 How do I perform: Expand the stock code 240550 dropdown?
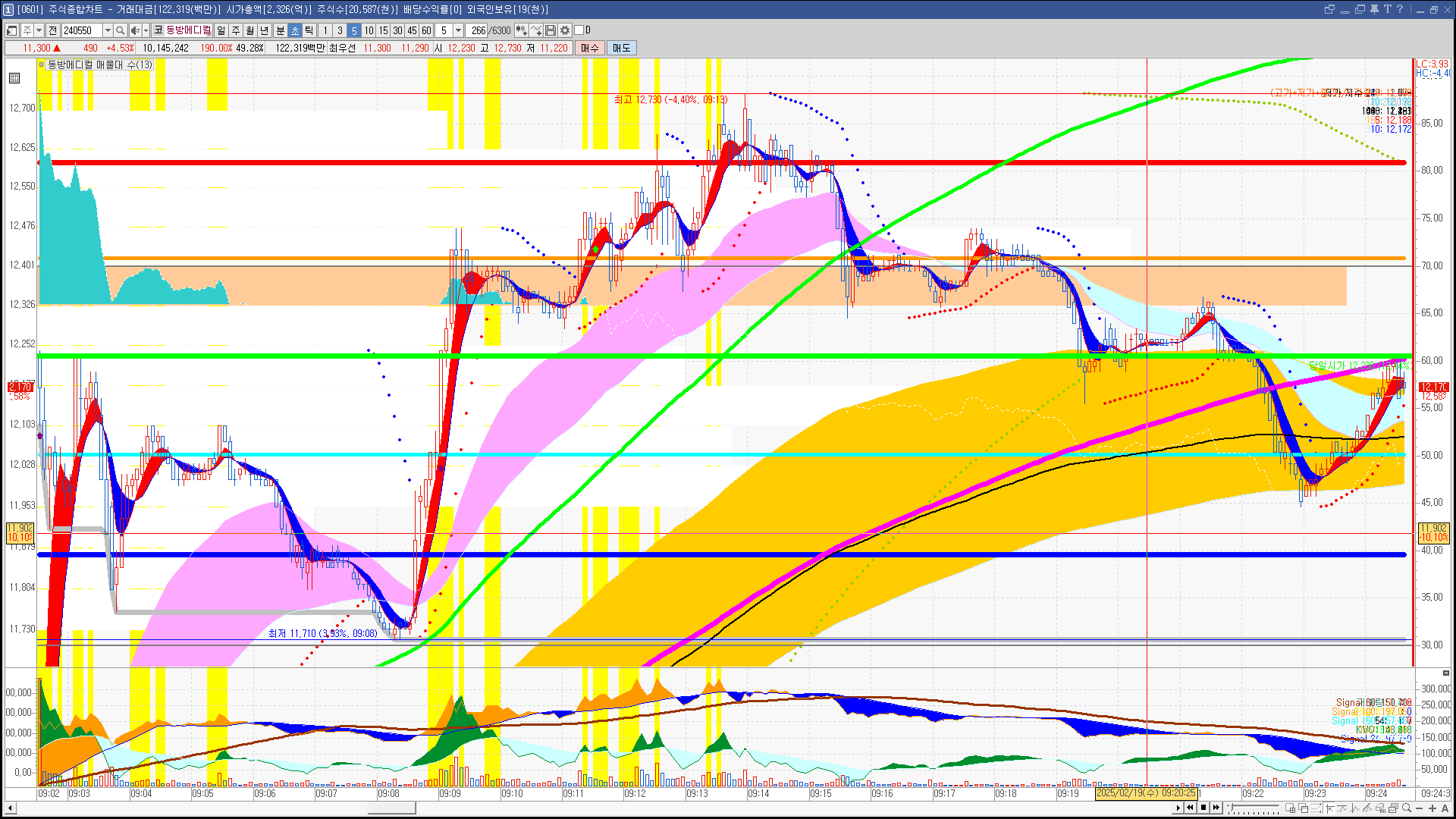tap(108, 30)
